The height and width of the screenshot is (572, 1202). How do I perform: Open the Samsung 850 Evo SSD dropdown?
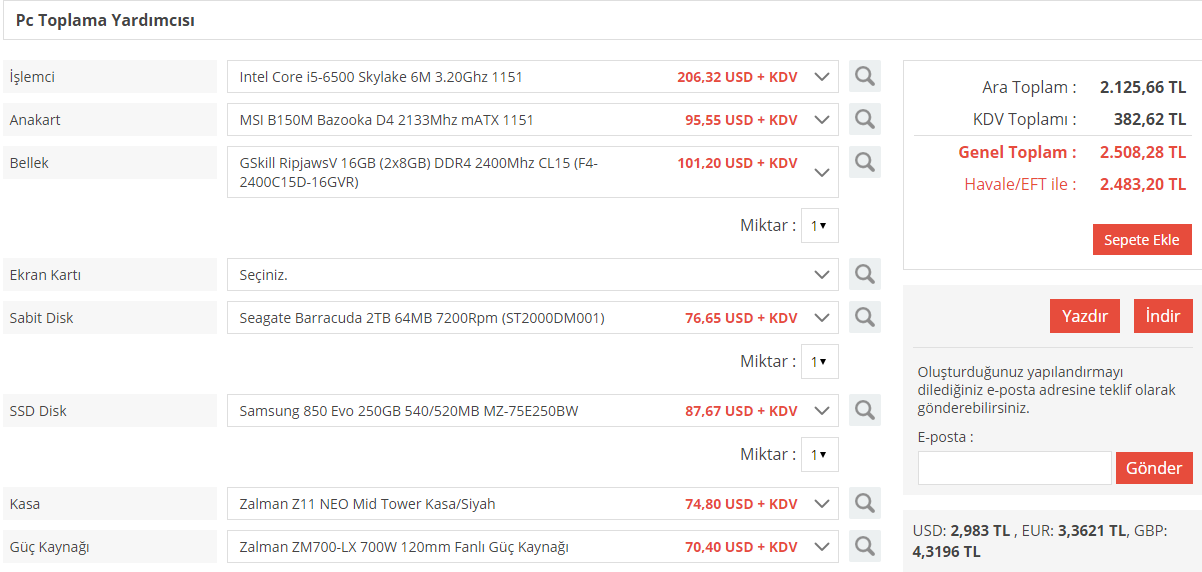(x=533, y=411)
